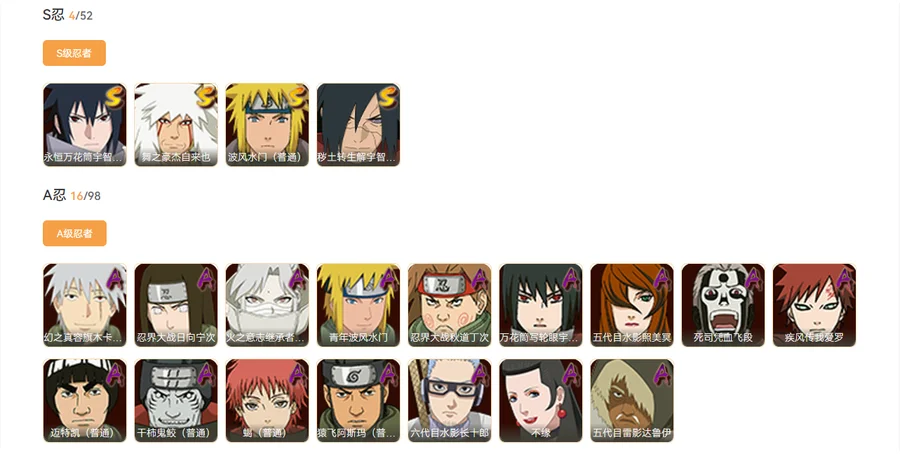The image size is (900, 454).
Task: Choose the 不缘 ninja portrait
Action: coord(541,401)
